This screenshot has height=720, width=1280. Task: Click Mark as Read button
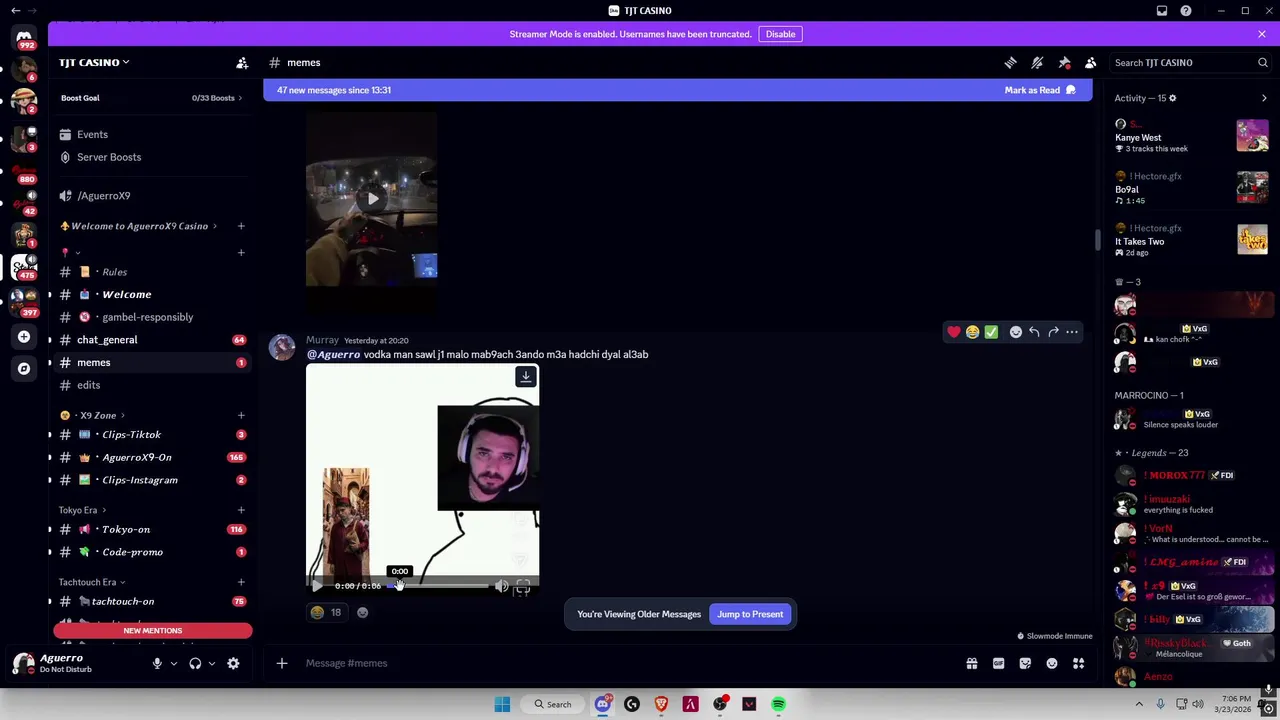pos(1040,90)
